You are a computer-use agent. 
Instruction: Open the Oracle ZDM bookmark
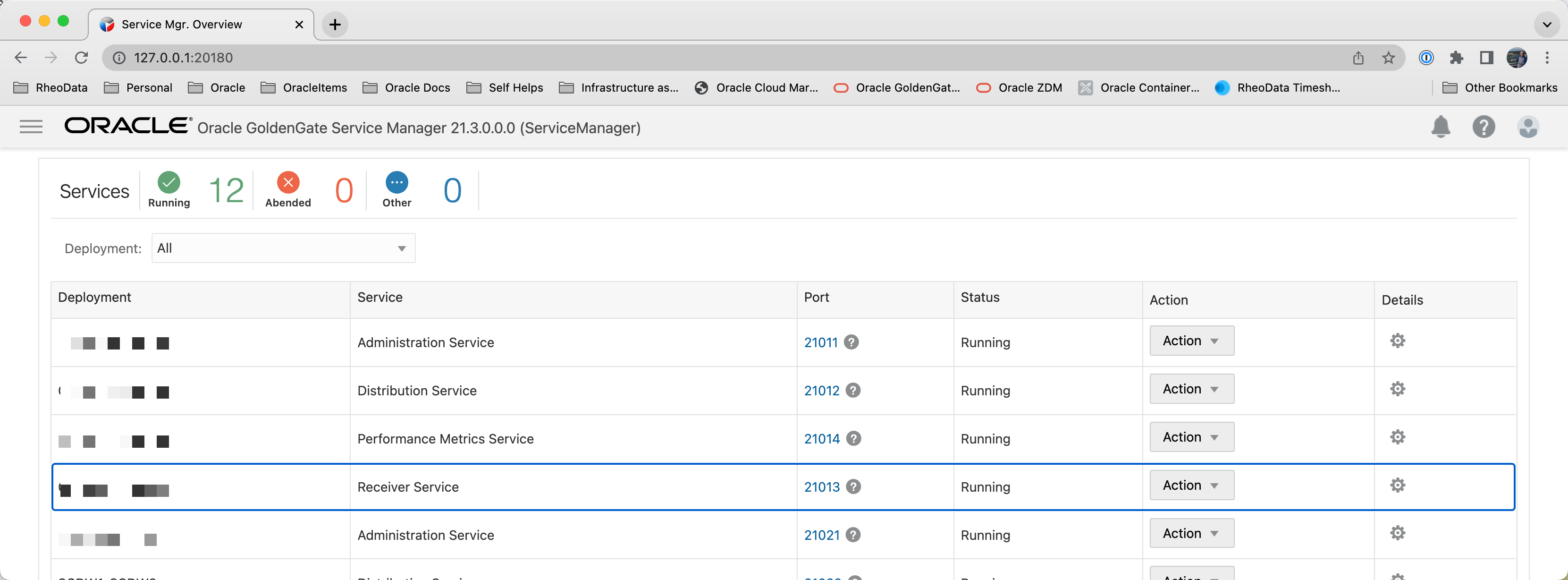(x=1019, y=88)
